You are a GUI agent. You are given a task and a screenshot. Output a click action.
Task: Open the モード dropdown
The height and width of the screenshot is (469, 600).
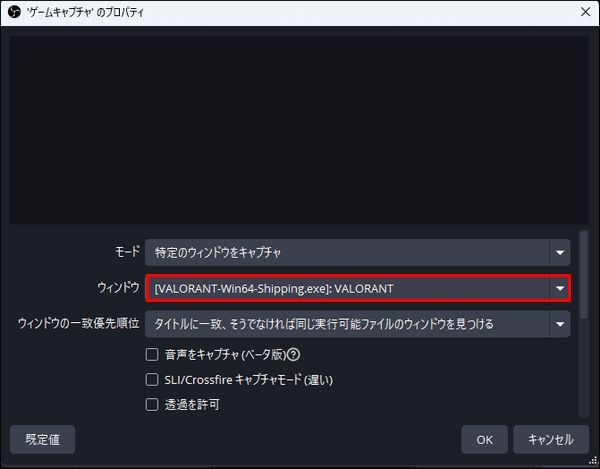pyautogui.click(x=357, y=252)
